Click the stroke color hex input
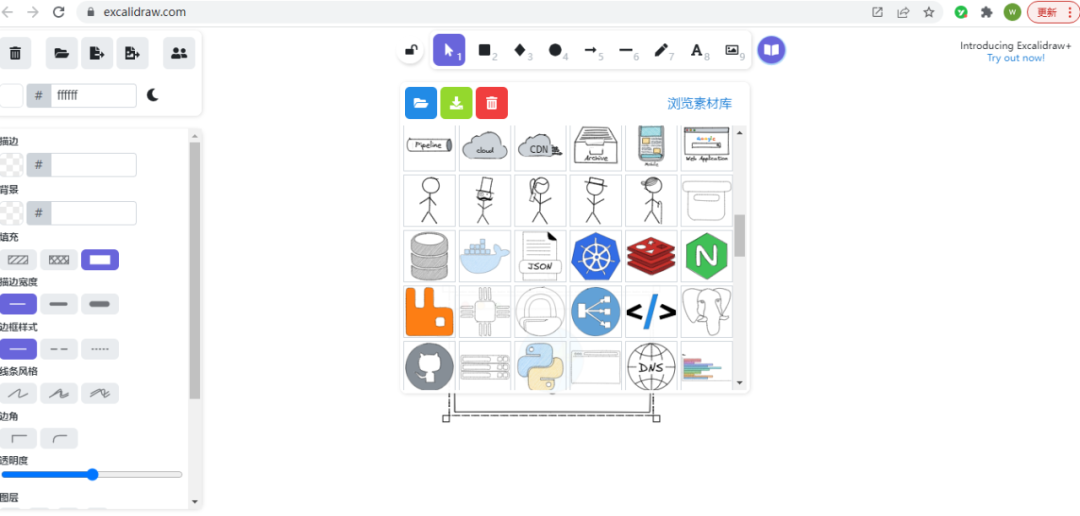1080x516 pixels. [x=94, y=165]
